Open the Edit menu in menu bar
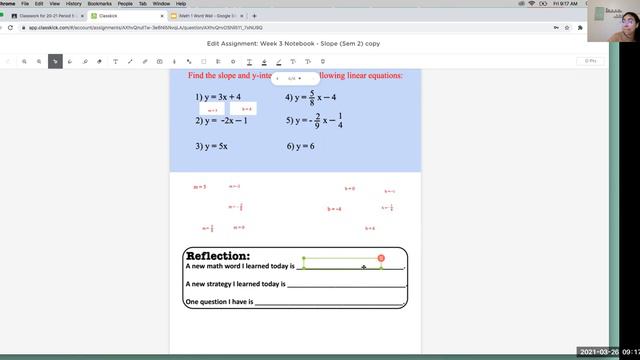Screen dimensions: 640x360 39,4
